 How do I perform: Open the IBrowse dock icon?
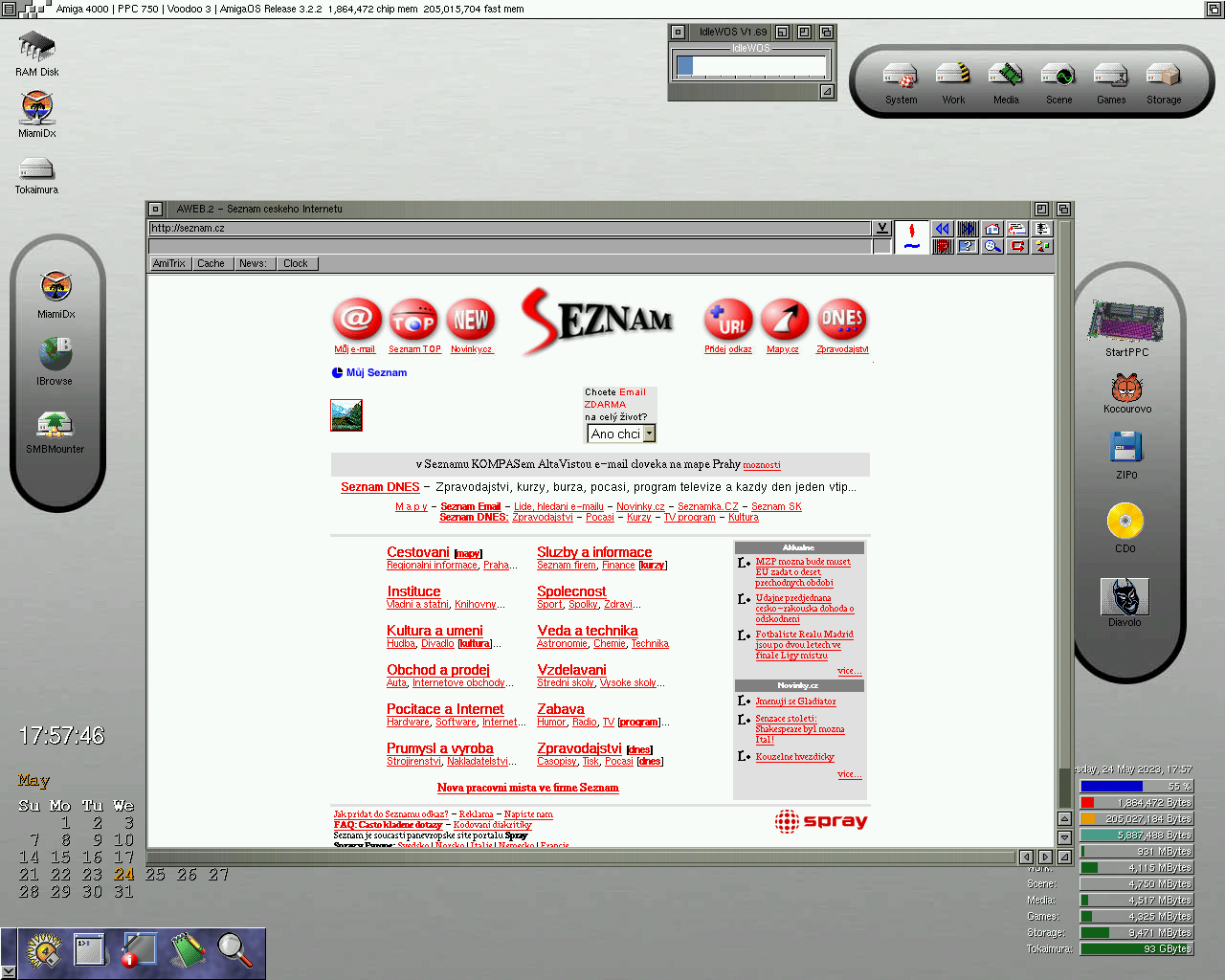pyautogui.click(x=56, y=354)
